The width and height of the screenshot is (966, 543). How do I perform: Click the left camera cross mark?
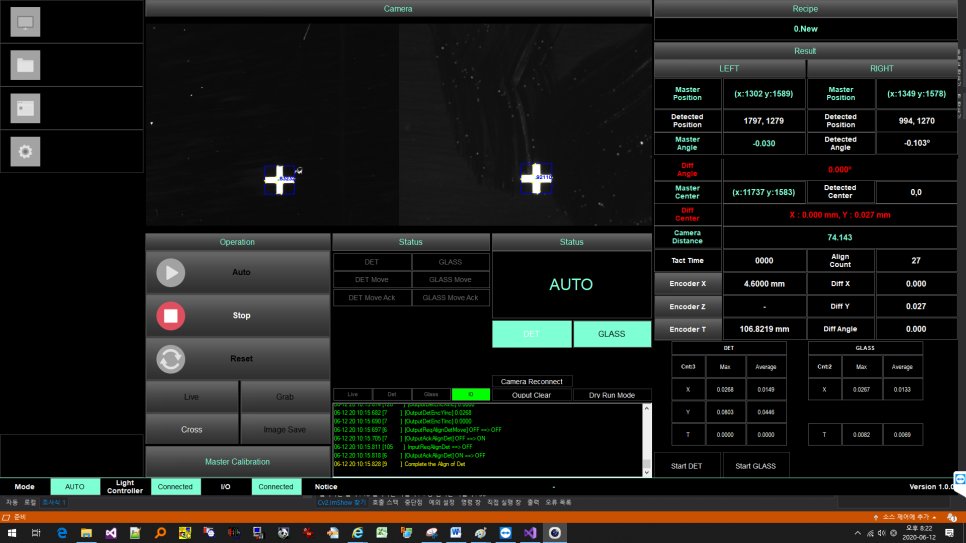279,180
